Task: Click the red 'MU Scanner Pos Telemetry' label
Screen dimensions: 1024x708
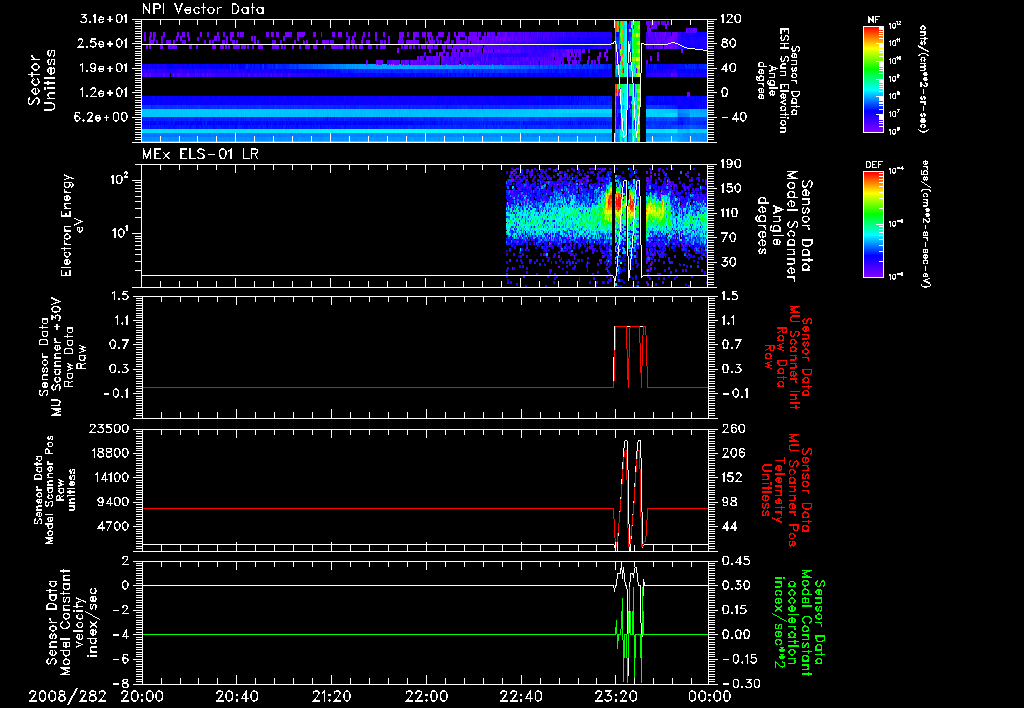Action: tap(786, 490)
